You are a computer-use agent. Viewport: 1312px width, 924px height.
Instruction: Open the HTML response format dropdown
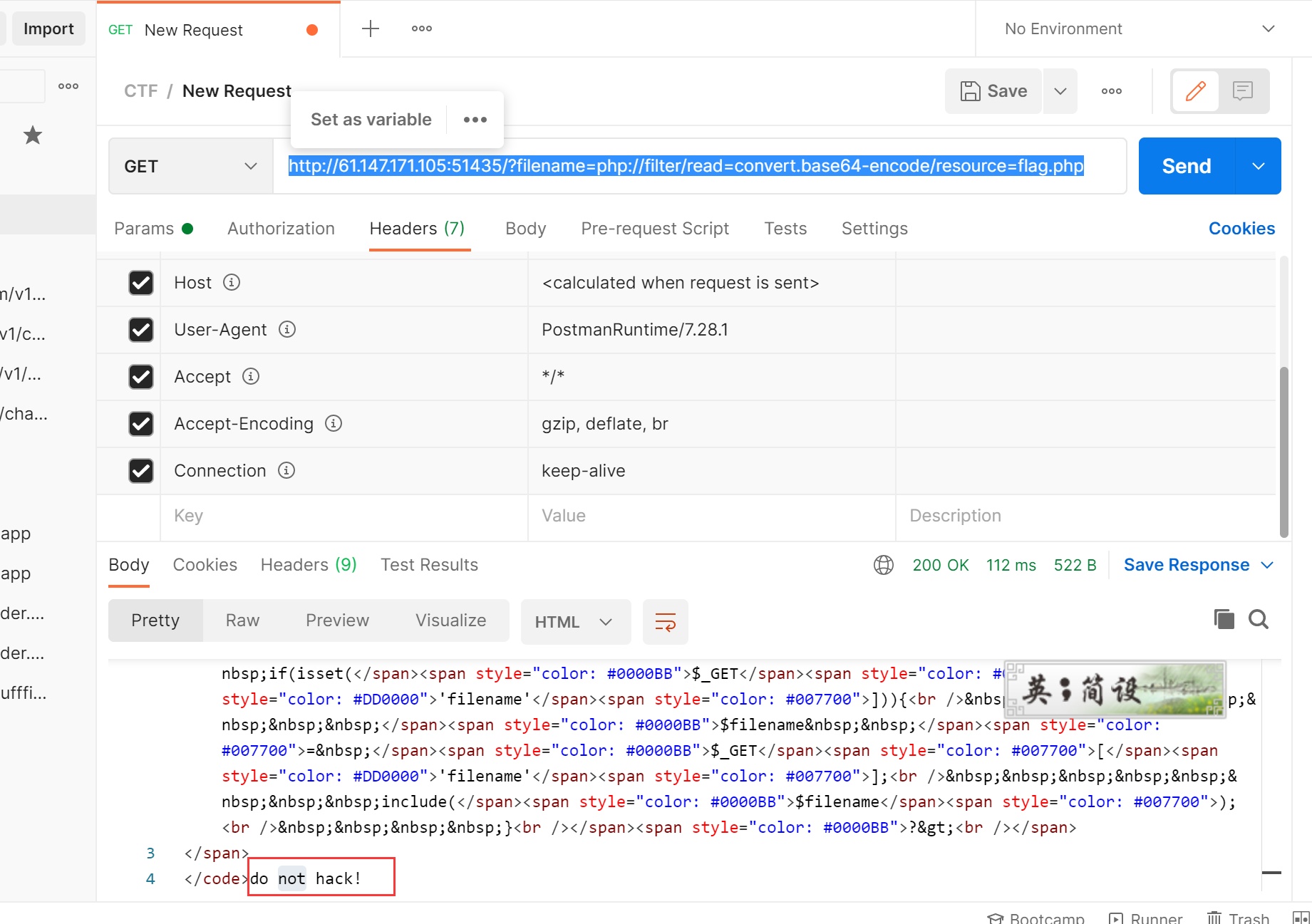(x=574, y=622)
